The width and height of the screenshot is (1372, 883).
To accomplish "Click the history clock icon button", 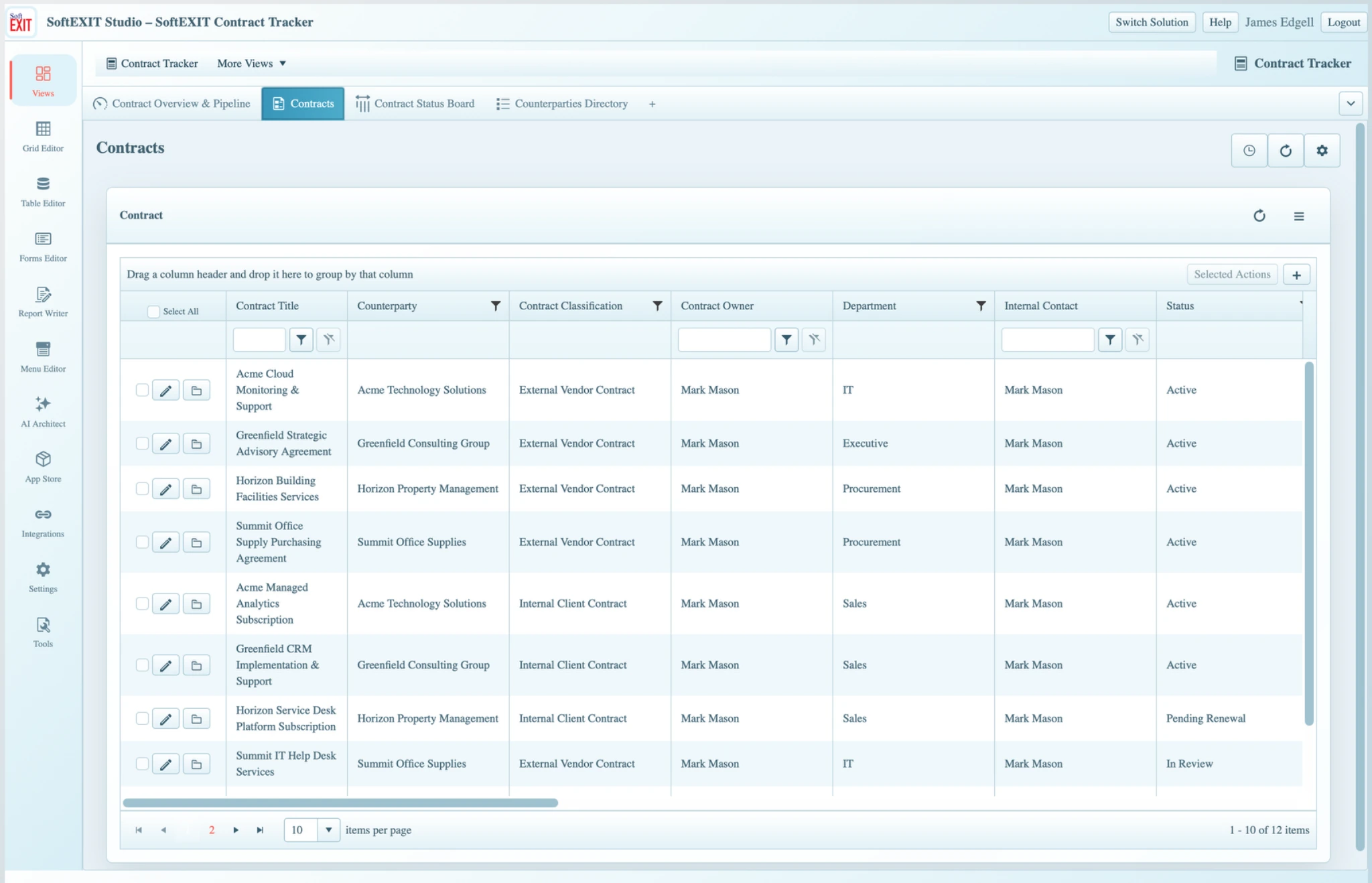I will coord(1249,151).
